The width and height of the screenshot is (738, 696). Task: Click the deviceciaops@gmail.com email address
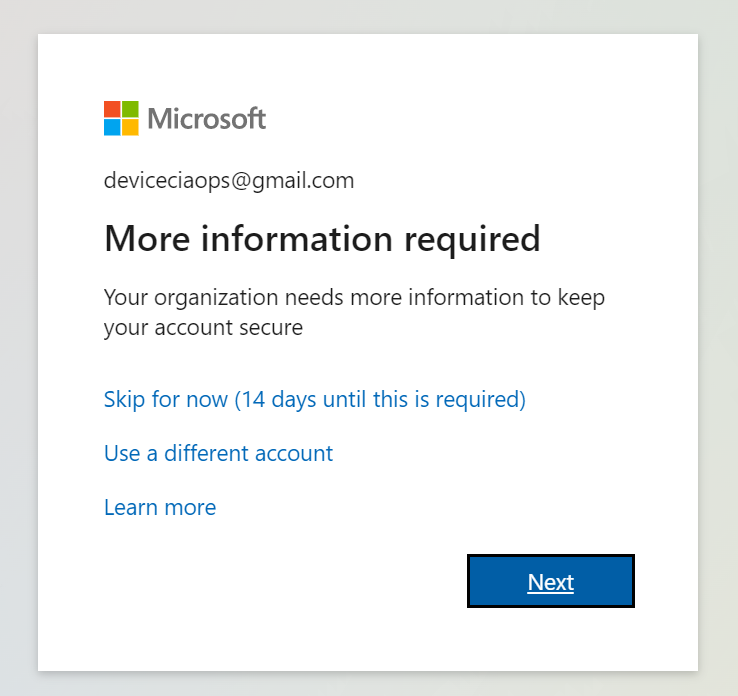point(229,181)
